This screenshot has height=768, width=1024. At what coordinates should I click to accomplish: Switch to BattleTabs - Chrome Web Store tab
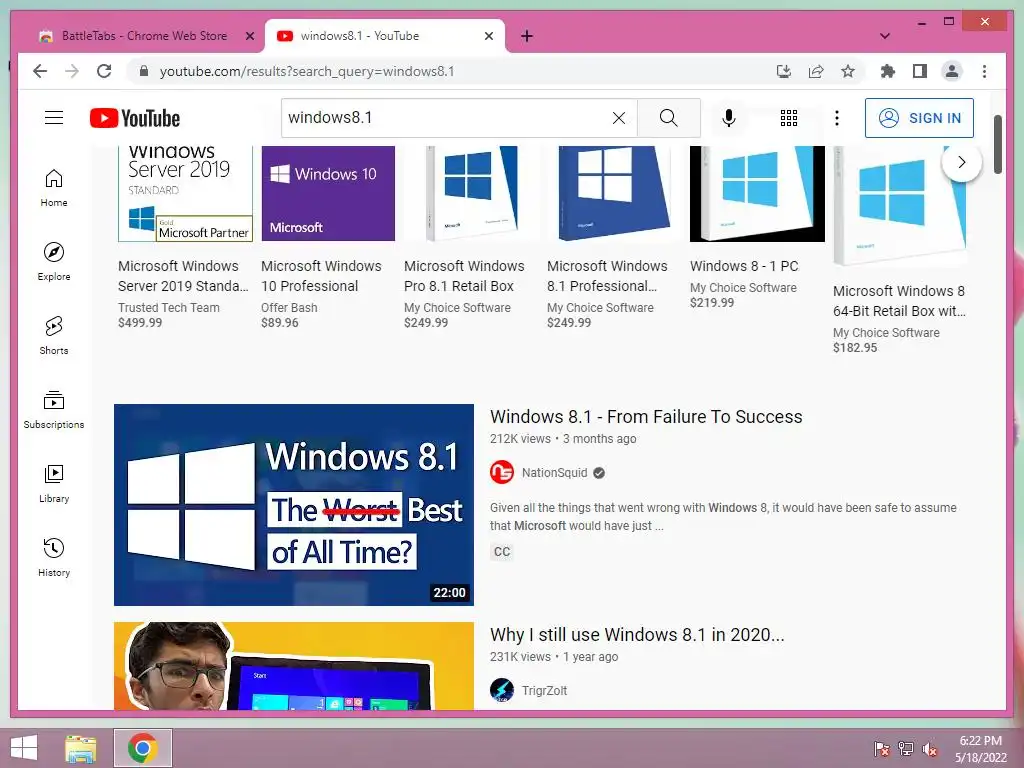[x=144, y=36]
